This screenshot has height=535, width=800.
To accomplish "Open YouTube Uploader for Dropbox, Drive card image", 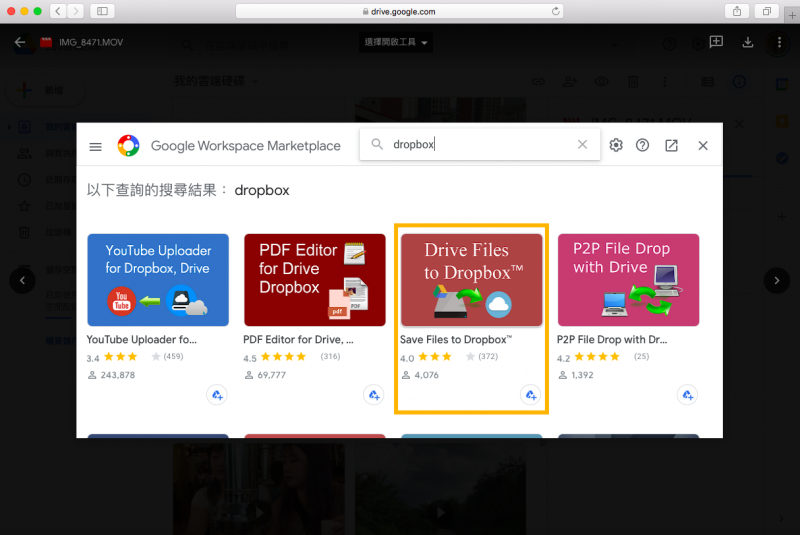I will pyautogui.click(x=158, y=280).
